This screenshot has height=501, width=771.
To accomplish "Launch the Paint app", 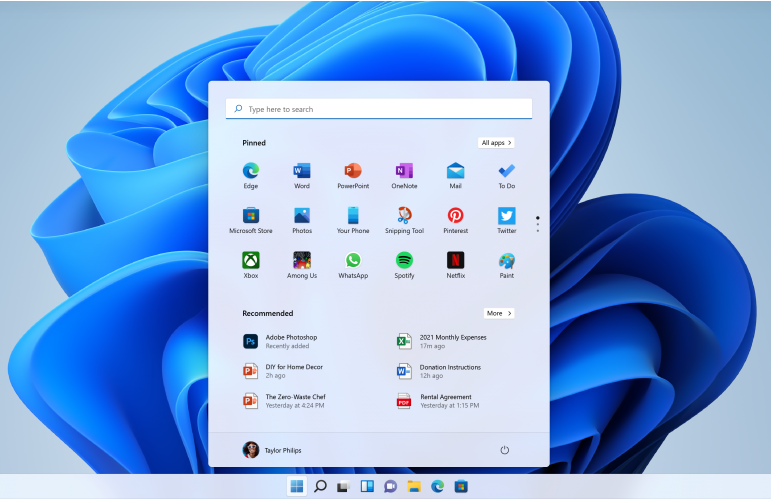I will point(506,265).
